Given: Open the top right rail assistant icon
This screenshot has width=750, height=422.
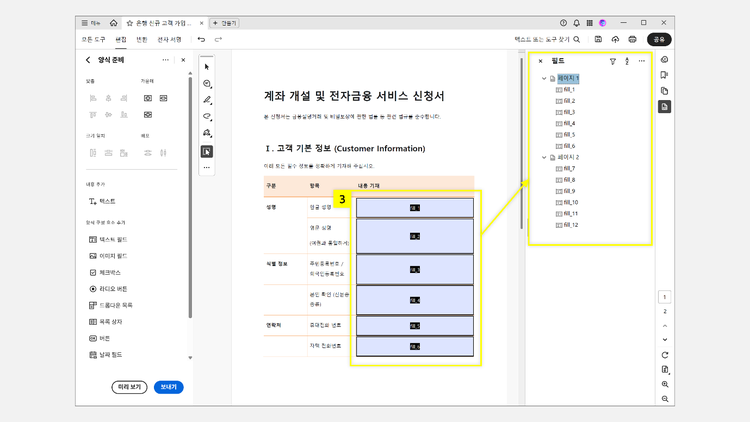Looking at the screenshot, I should [x=664, y=60].
